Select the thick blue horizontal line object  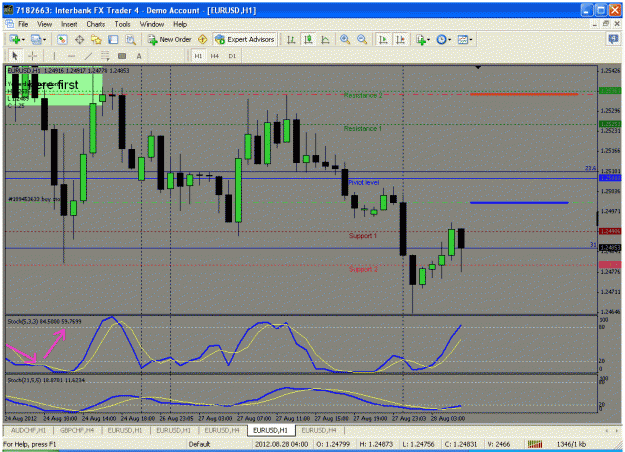tap(519, 202)
